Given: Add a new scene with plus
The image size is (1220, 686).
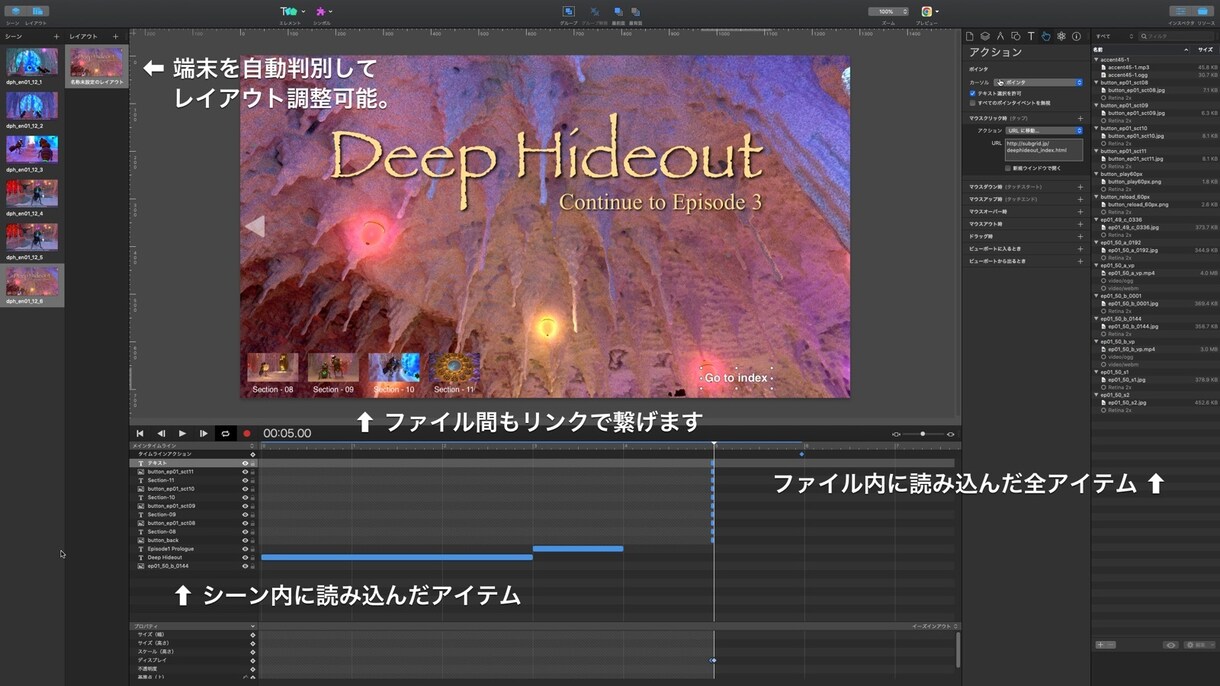Looking at the screenshot, I should (x=56, y=36).
